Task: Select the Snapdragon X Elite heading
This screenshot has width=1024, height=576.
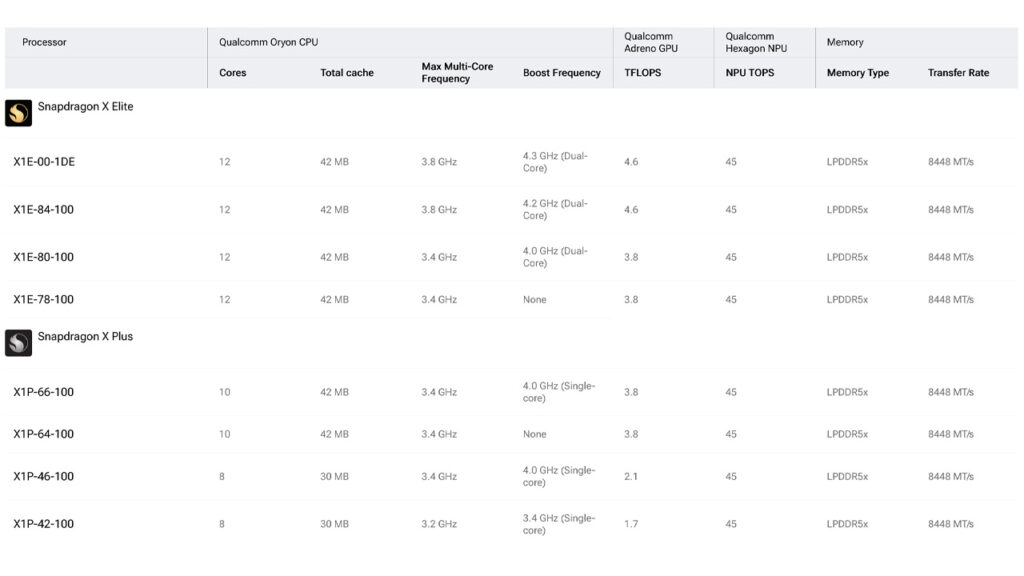Action: click(x=85, y=106)
